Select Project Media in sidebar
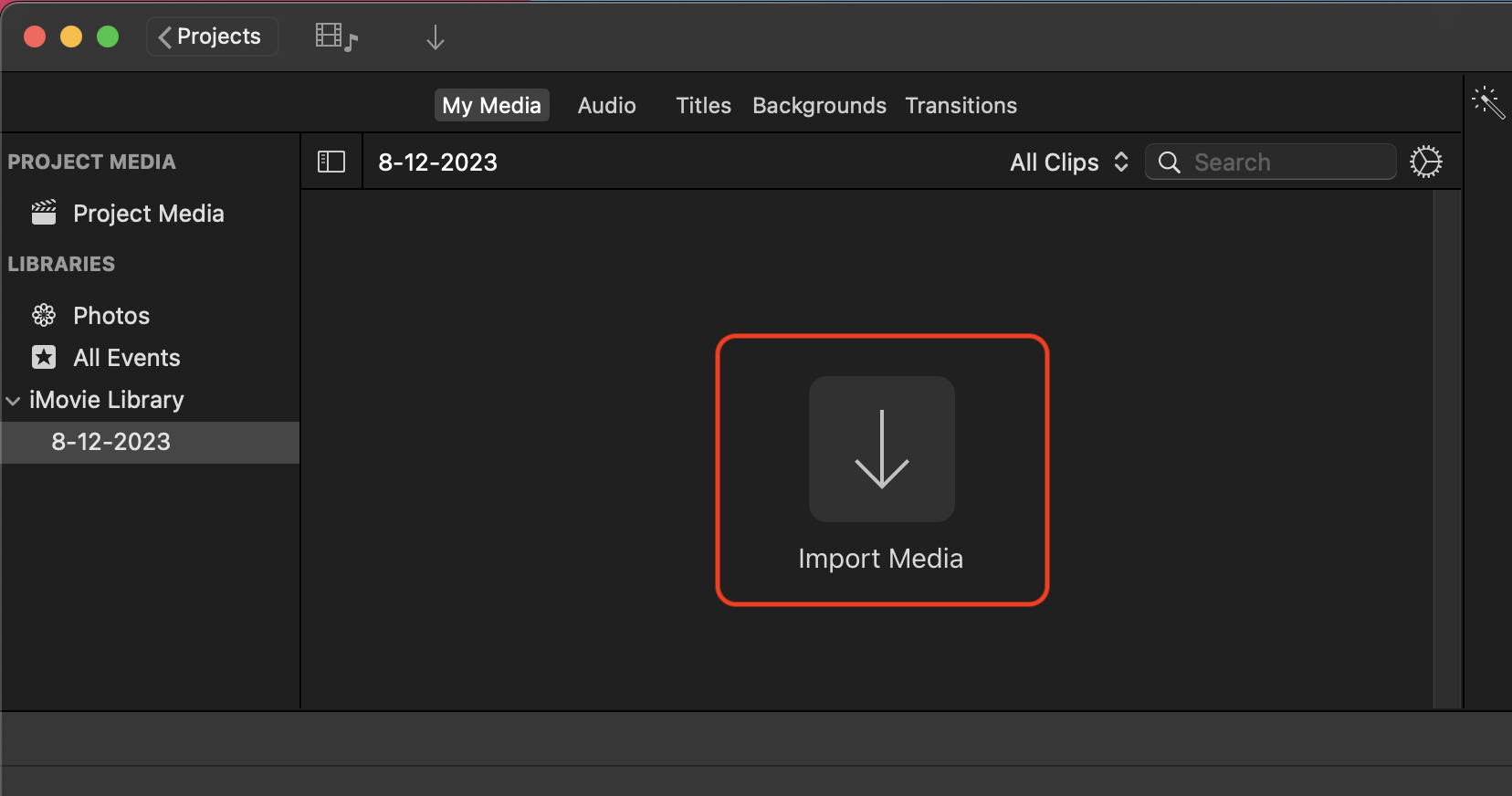 (150, 213)
